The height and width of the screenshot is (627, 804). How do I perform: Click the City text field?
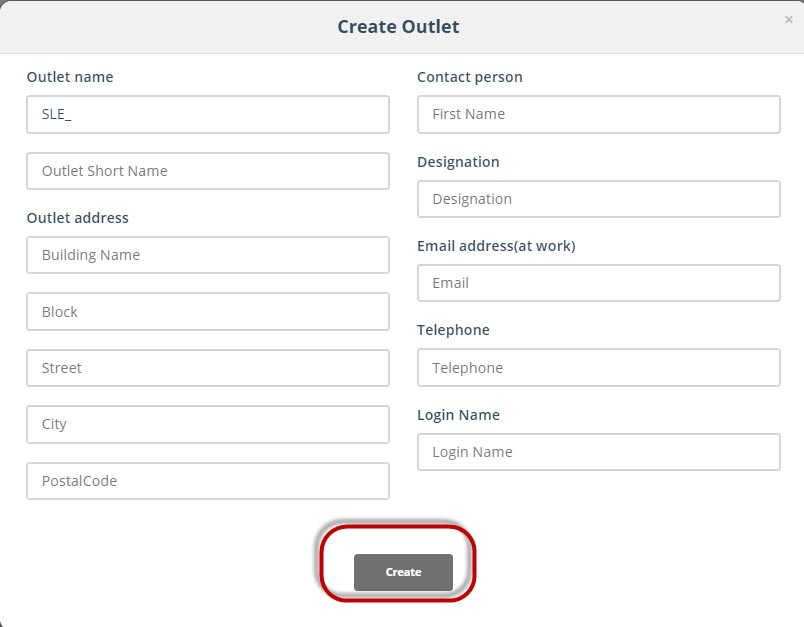[208, 424]
